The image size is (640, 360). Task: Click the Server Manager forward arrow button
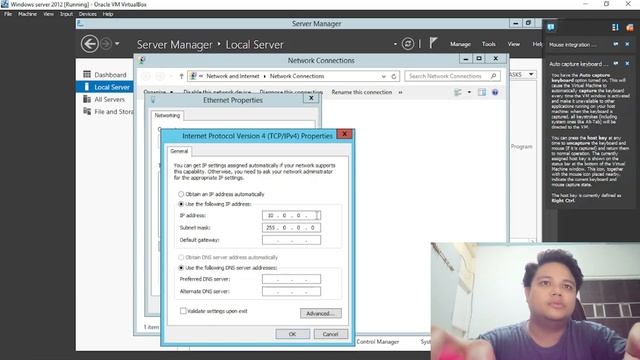coord(106,44)
